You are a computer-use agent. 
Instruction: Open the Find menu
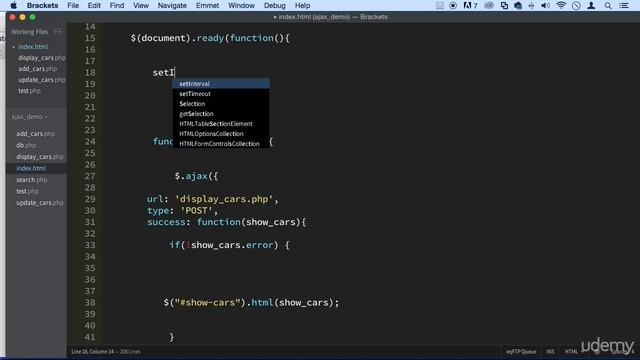(x=117, y=5)
